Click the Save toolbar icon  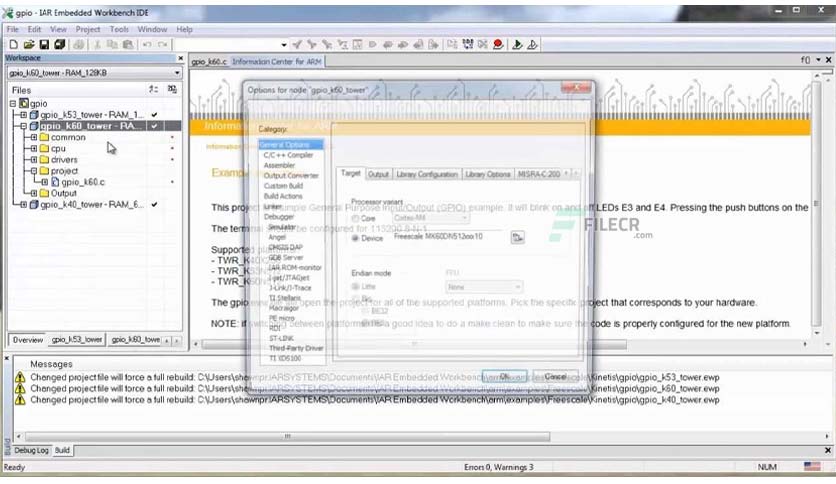(44, 45)
